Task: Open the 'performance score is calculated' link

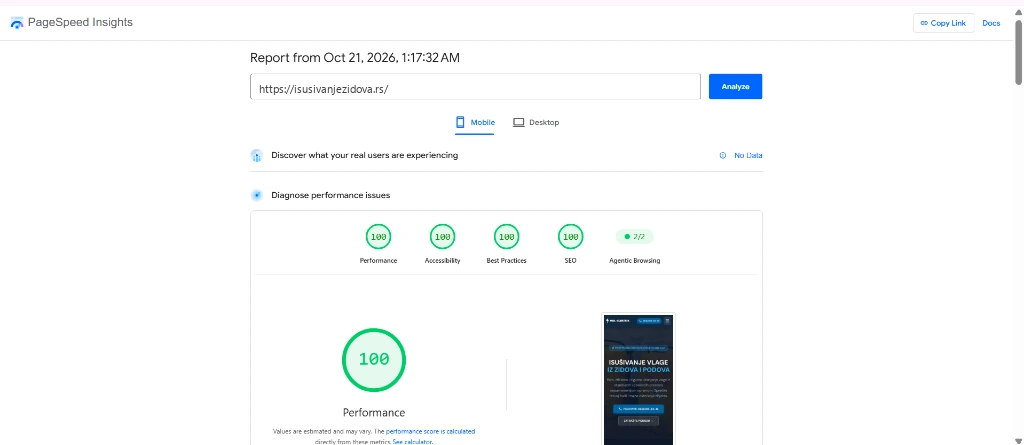Action: click(x=430, y=431)
